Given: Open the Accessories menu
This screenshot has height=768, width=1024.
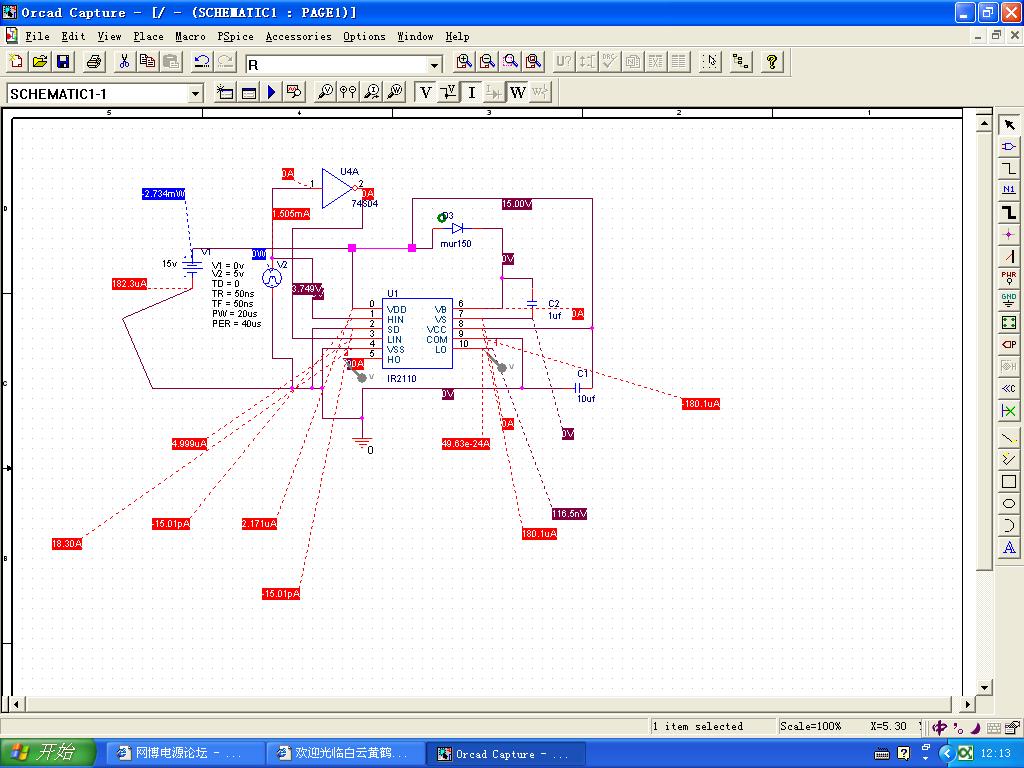Looking at the screenshot, I should pos(298,37).
